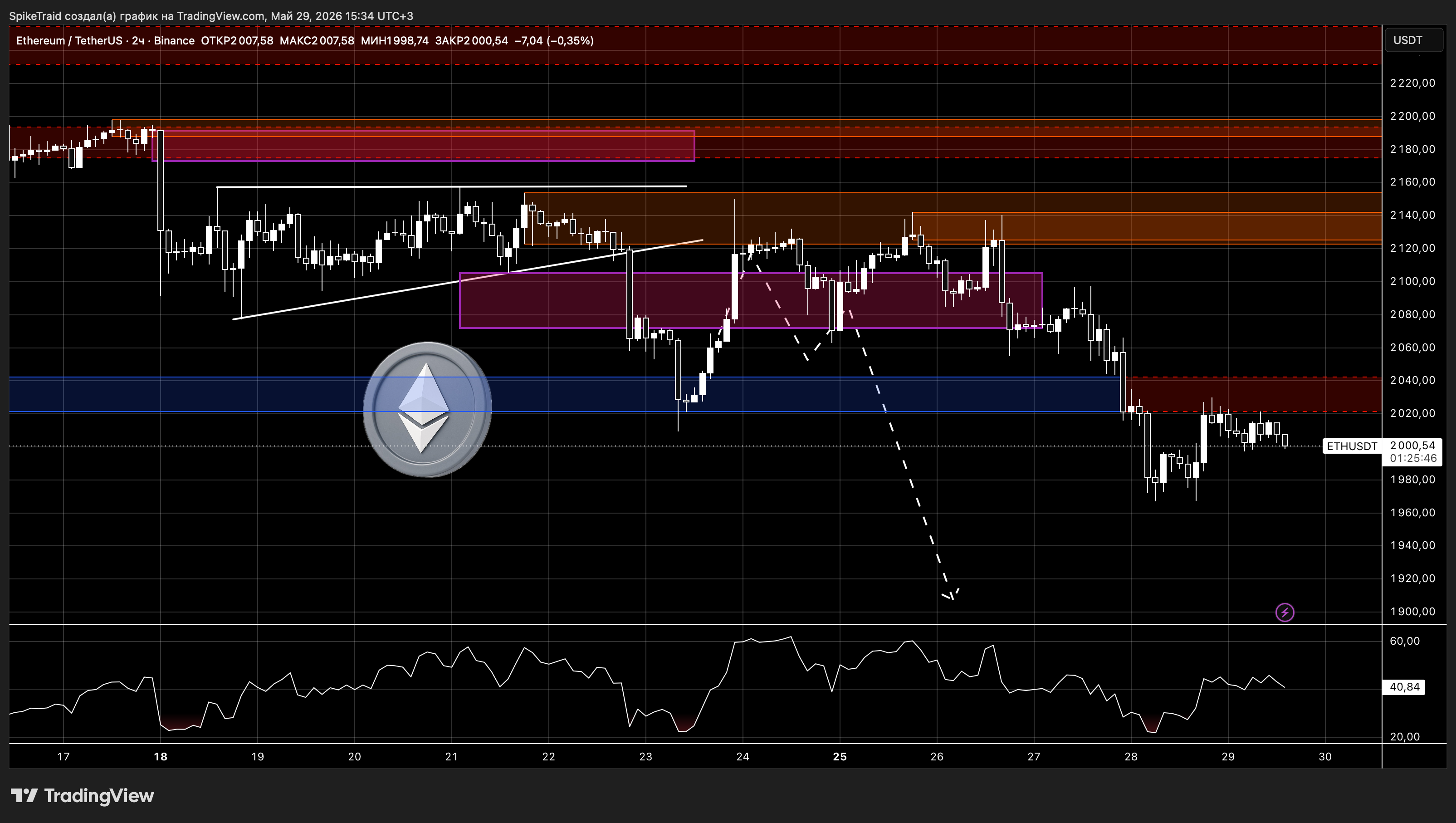1456x823 pixels.
Task: Click date 18 on the time axis
Action: point(161,756)
